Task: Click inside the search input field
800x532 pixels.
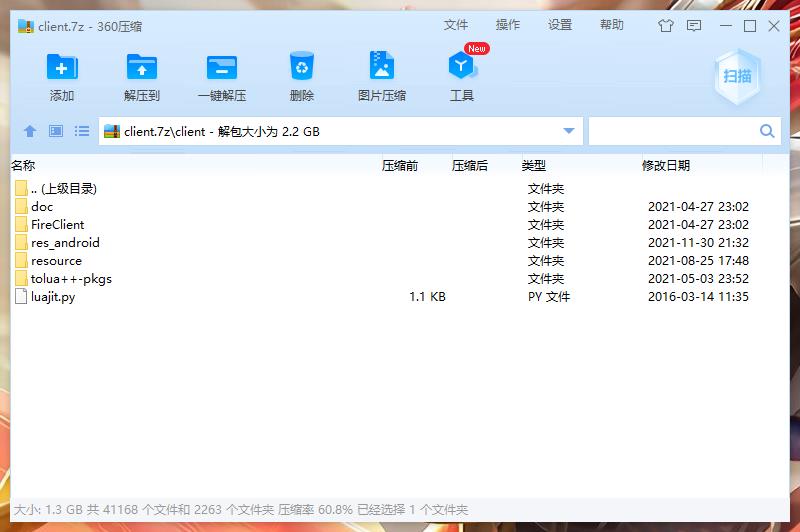Action: click(x=672, y=131)
